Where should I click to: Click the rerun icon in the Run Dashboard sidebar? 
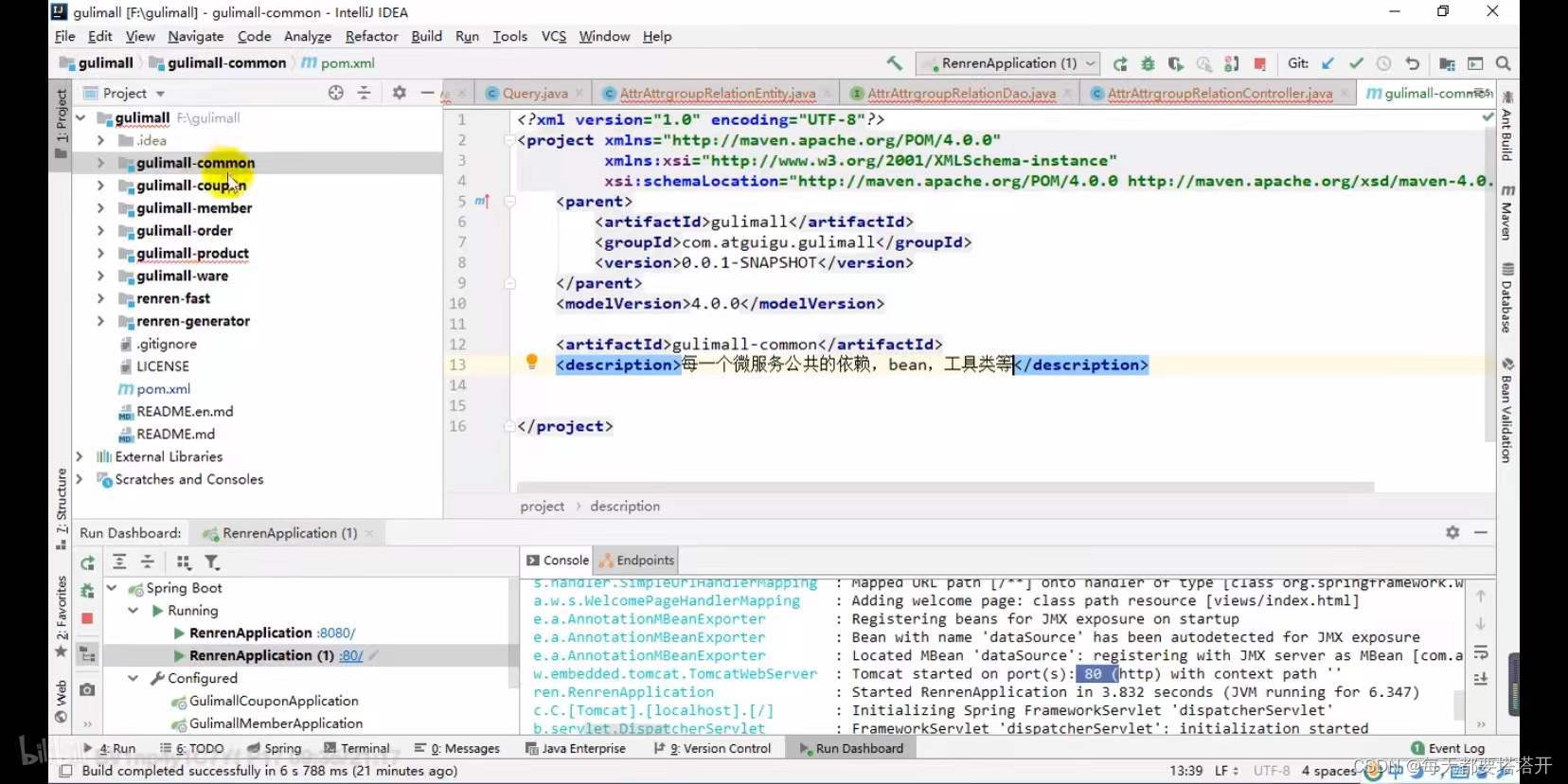point(87,562)
